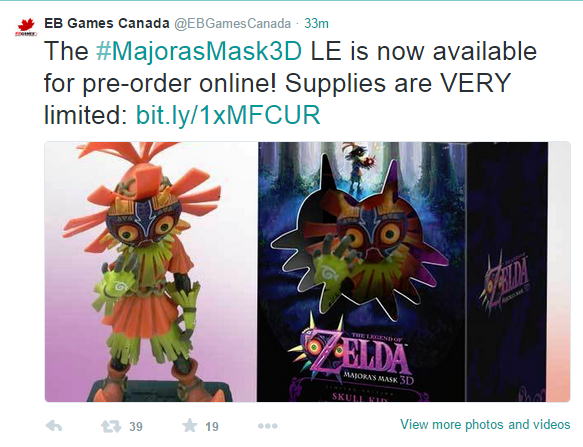Screen dimensions: 583x447
Task: Click the heart-shaped mask cutout in box
Action: [x=360, y=238]
